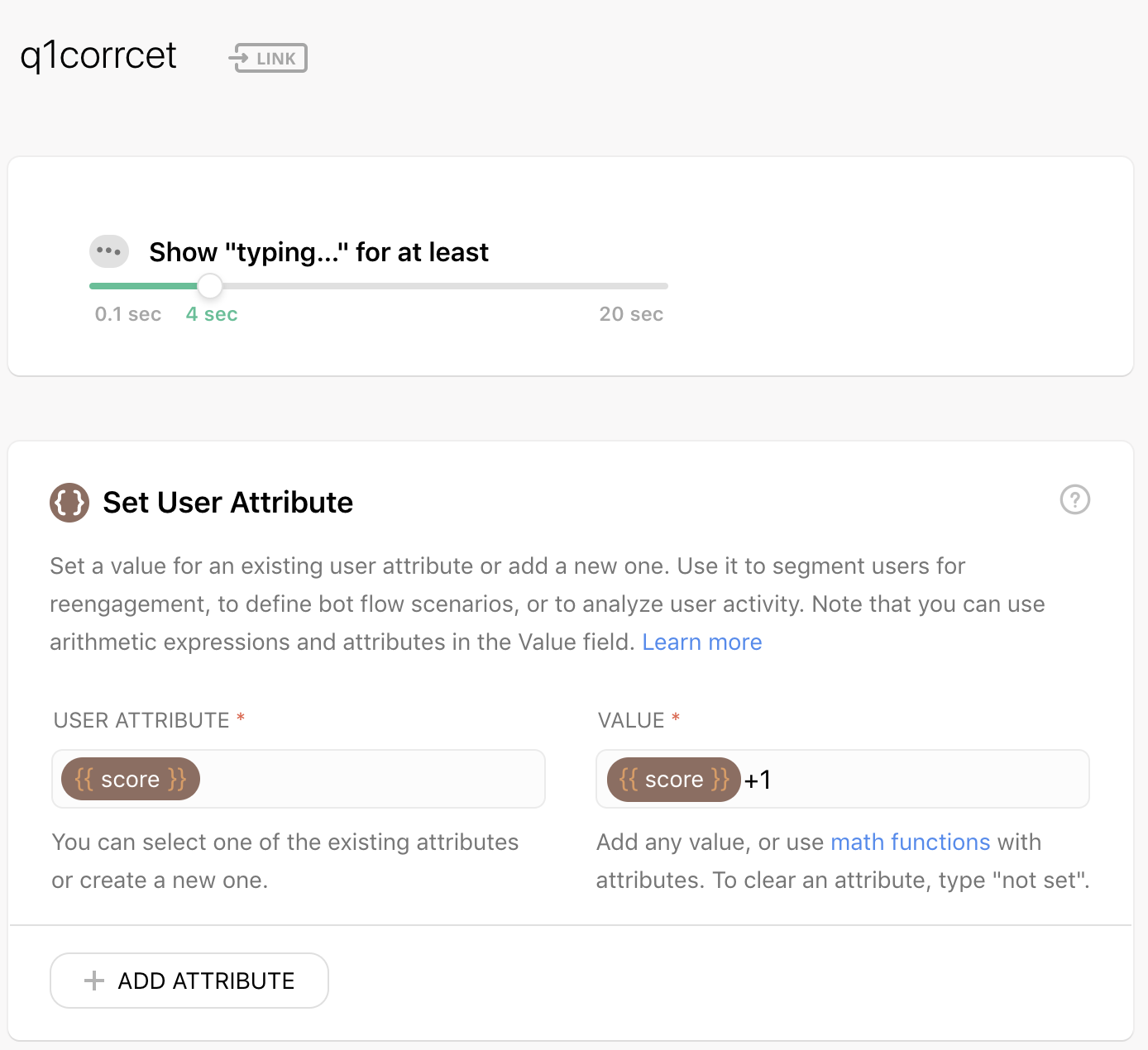The height and width of the screenshot is (1050, 1148).
Task: Click the 0.1 sec minimum label
Action: click(128, 314)
